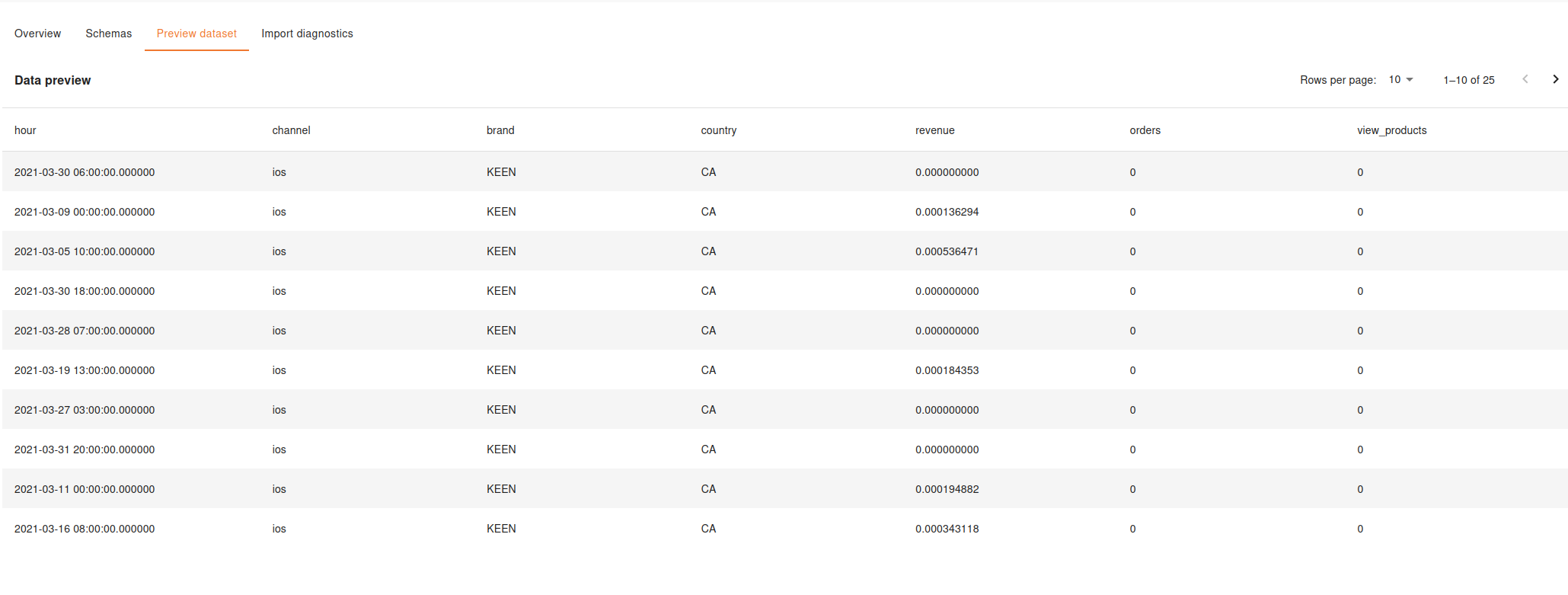1568x595 pixels.
Task: Click the country column header
Action: click(719, 130)
